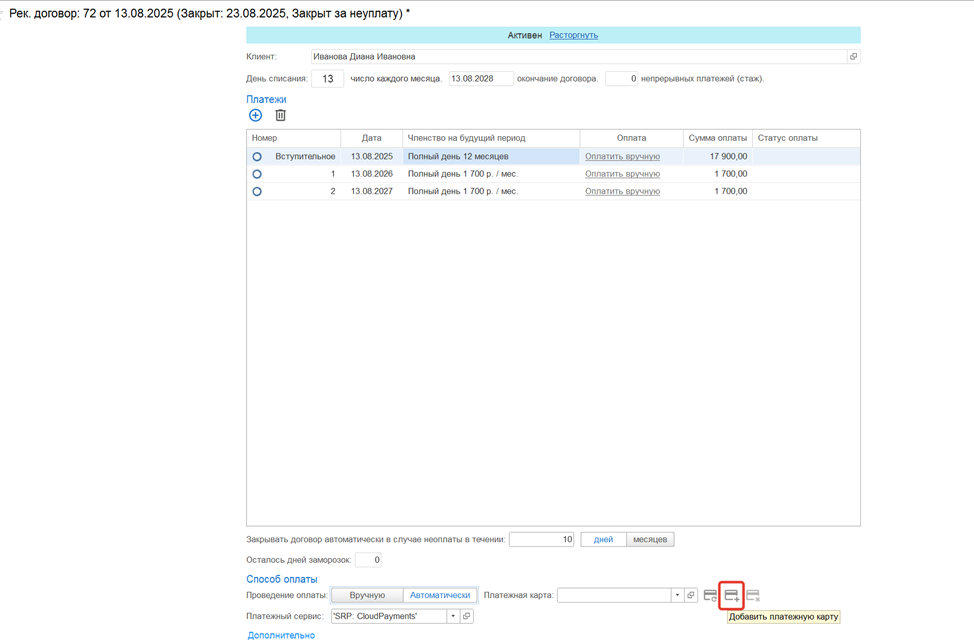Click Добавить платежную карту icon
This screenshot has height=640, width=974.
732,595
